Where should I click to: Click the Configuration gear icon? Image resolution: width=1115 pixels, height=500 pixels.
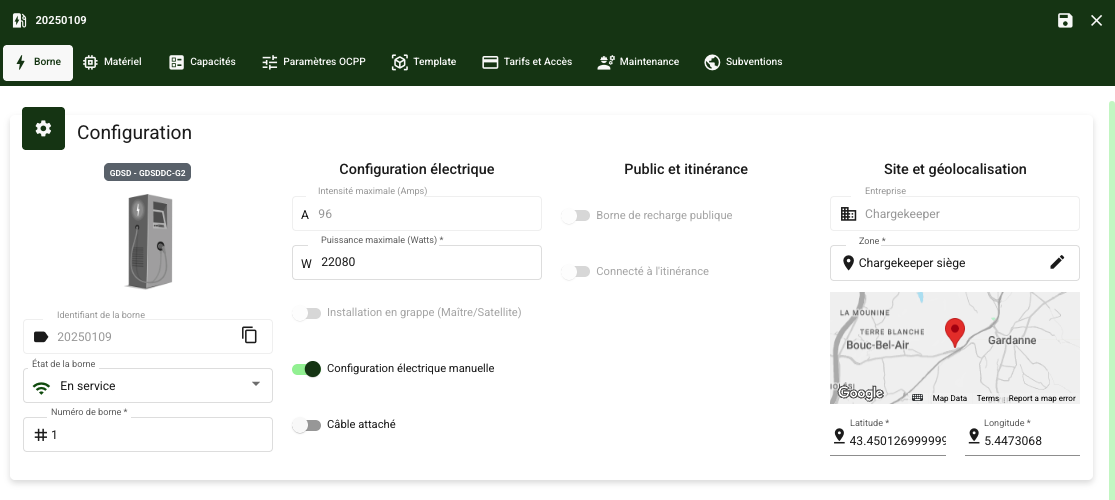(43, 128)
